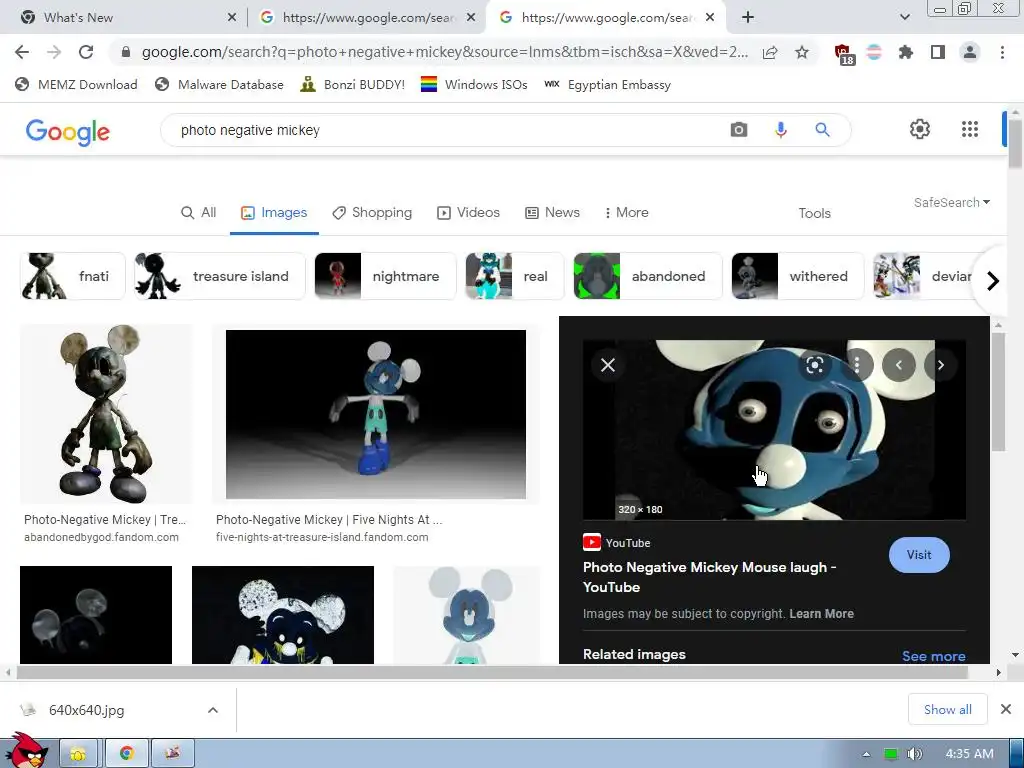The width and height of the screenshot is (1024, 768).
Task: Open Windows ISOs bookmark
Action: tap(474, 84)
